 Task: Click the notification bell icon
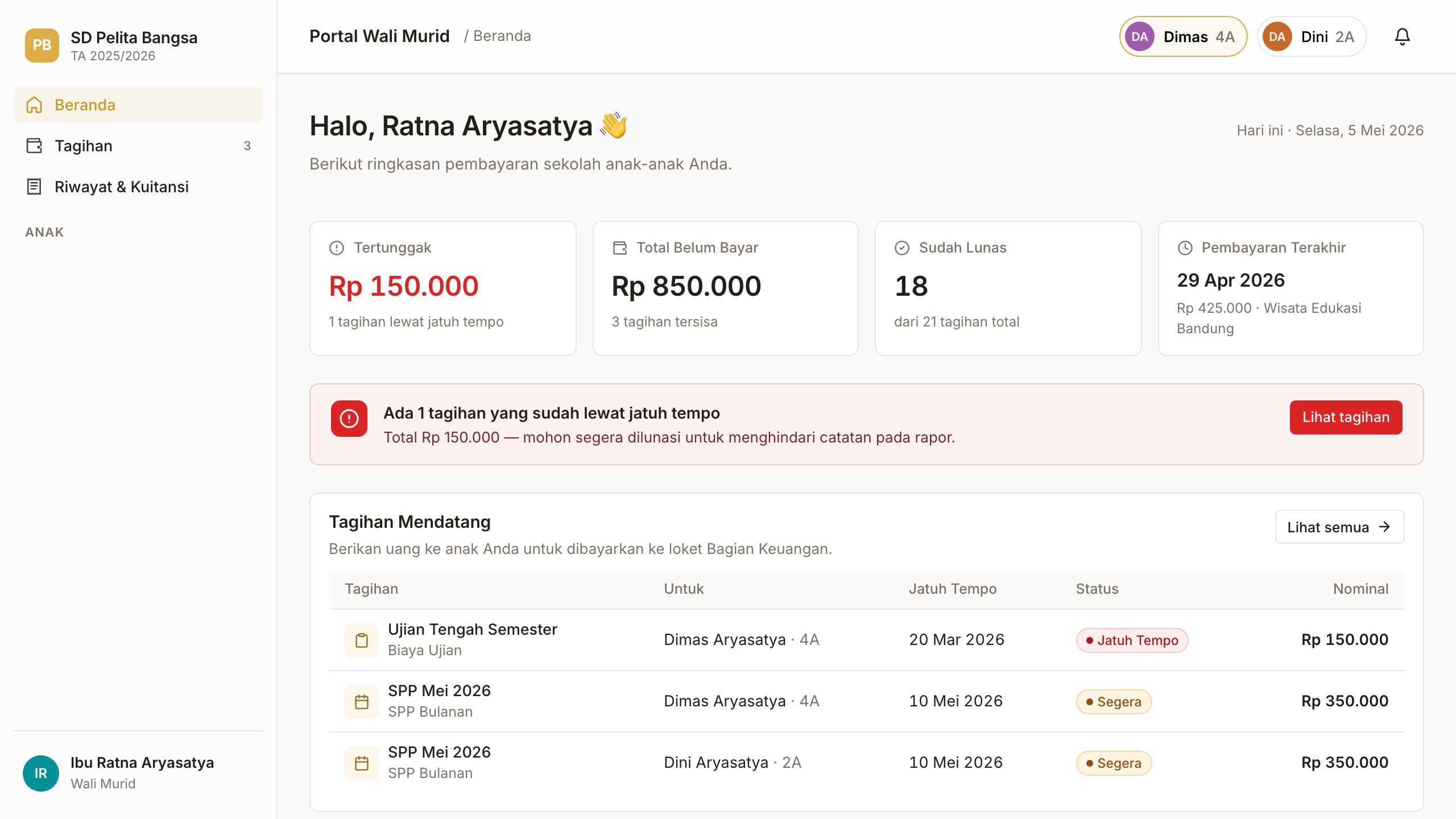coord(1402,36)
